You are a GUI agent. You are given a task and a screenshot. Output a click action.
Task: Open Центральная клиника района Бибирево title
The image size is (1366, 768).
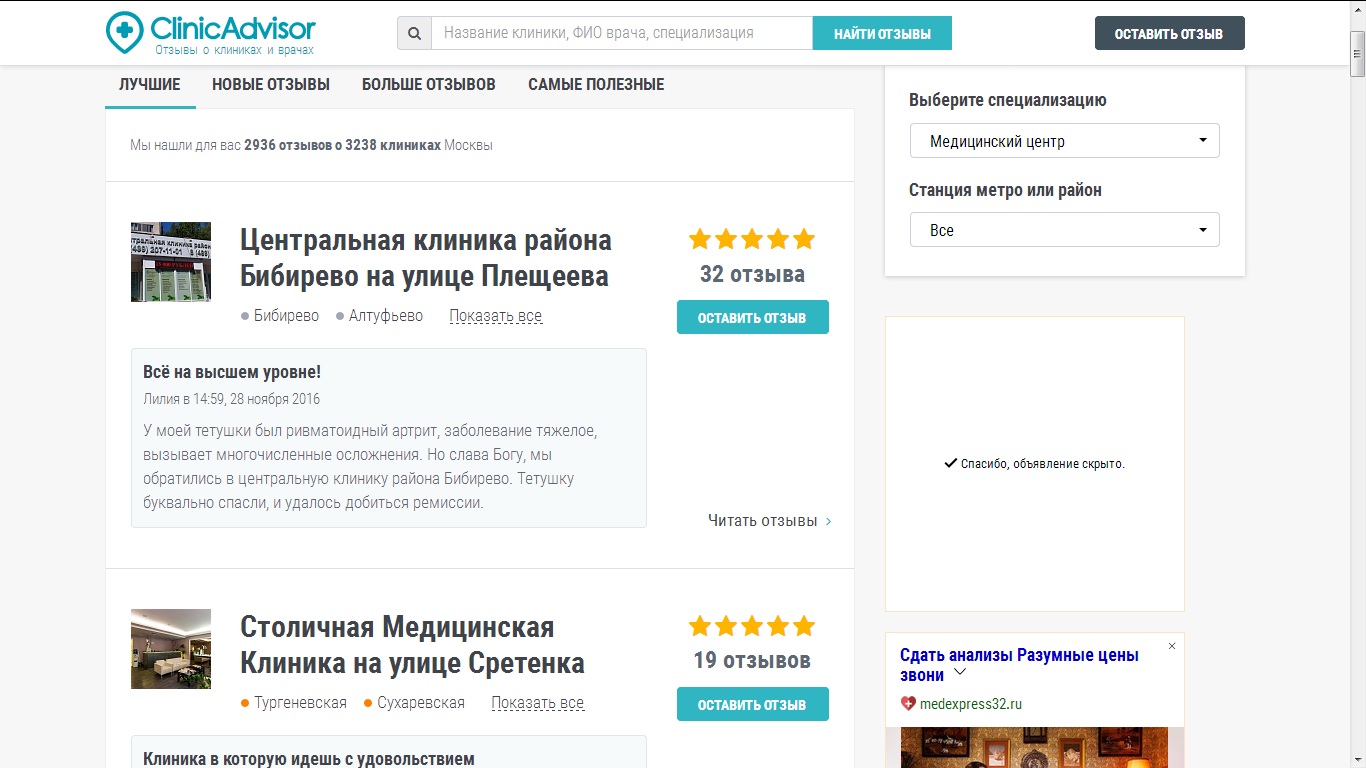pos(426,257)
